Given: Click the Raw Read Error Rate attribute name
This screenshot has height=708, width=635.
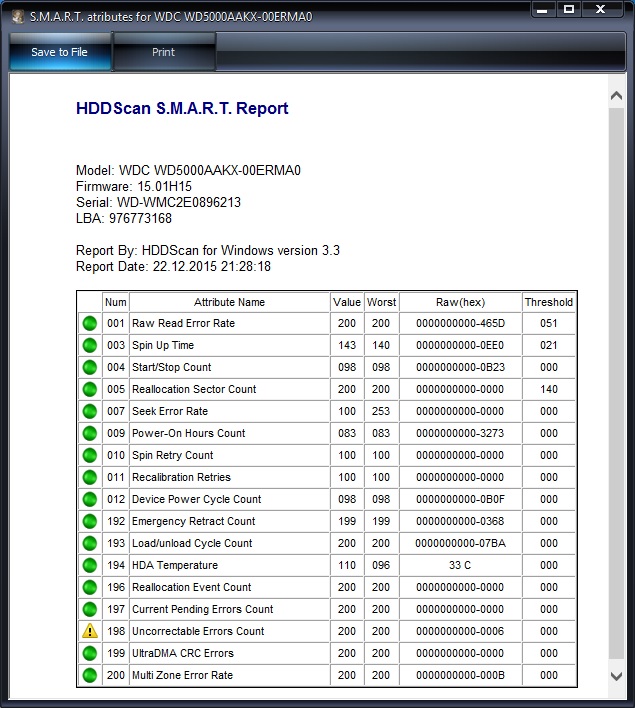Looking at the screenshot, I should point(183,323).
